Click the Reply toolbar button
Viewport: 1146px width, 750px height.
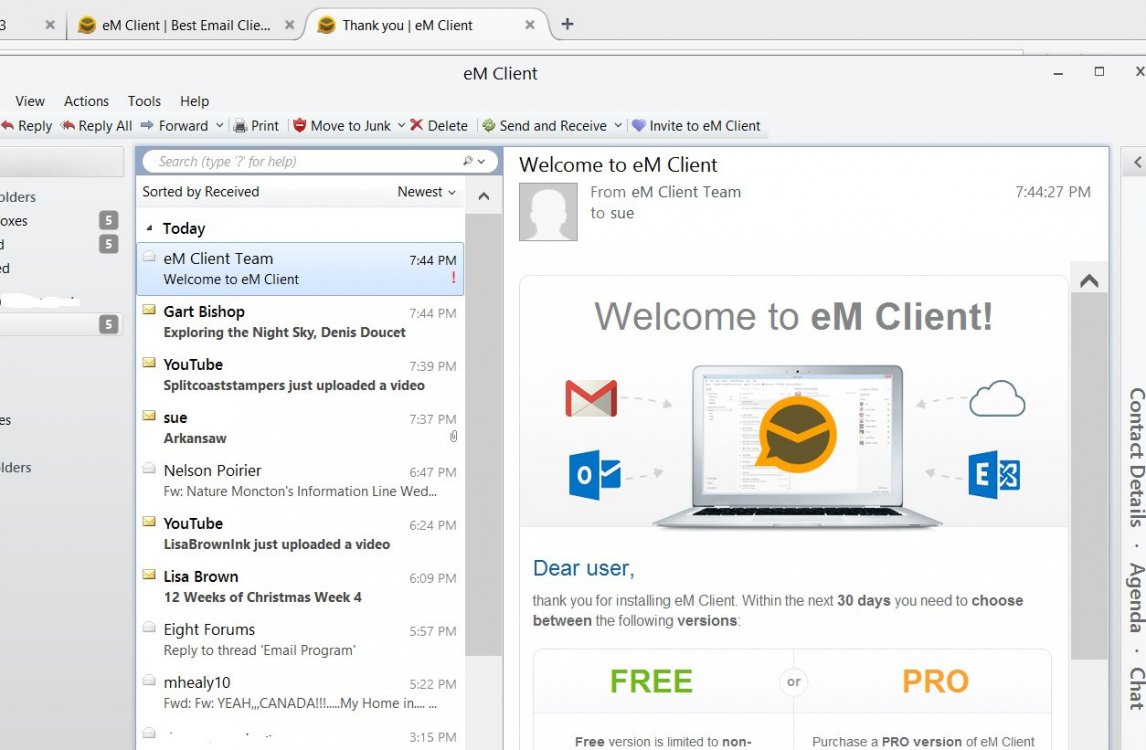point(26,126)
